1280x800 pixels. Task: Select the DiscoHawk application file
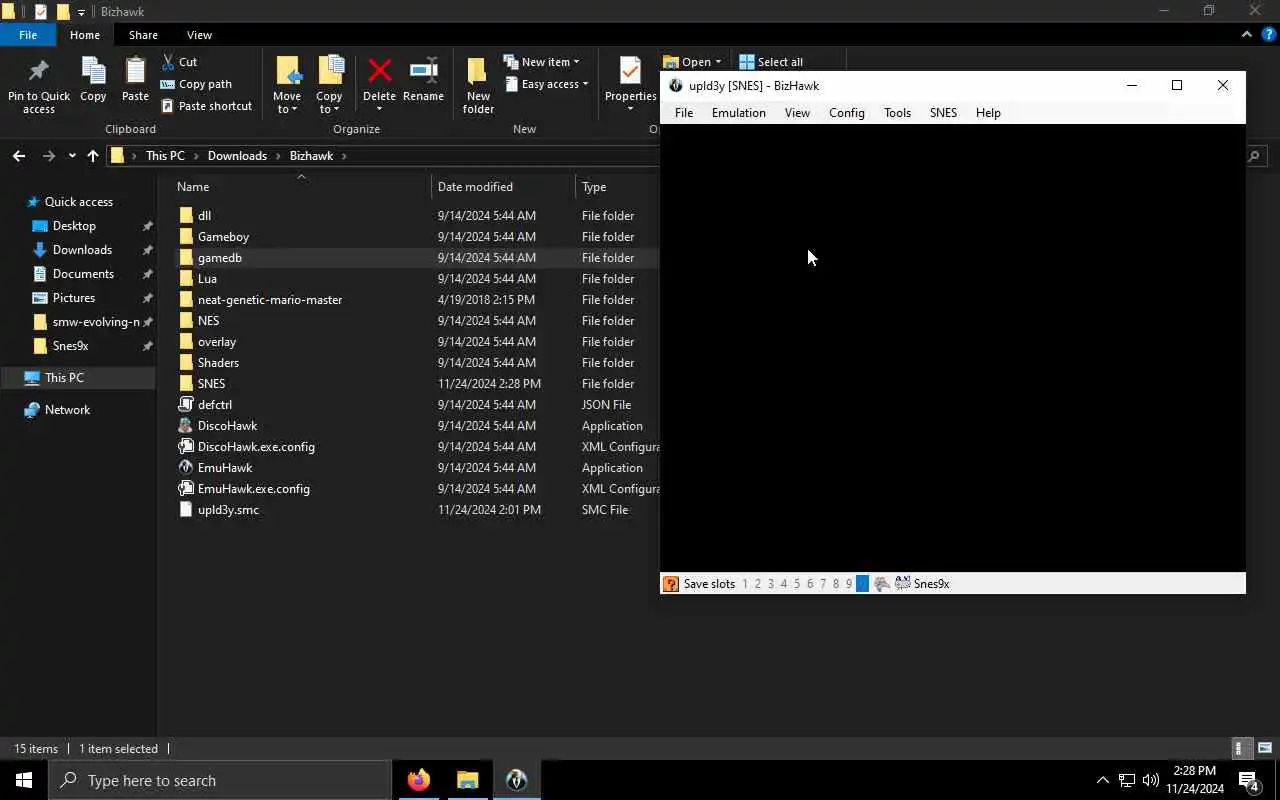pyautogui.click(x=227, y=426)
